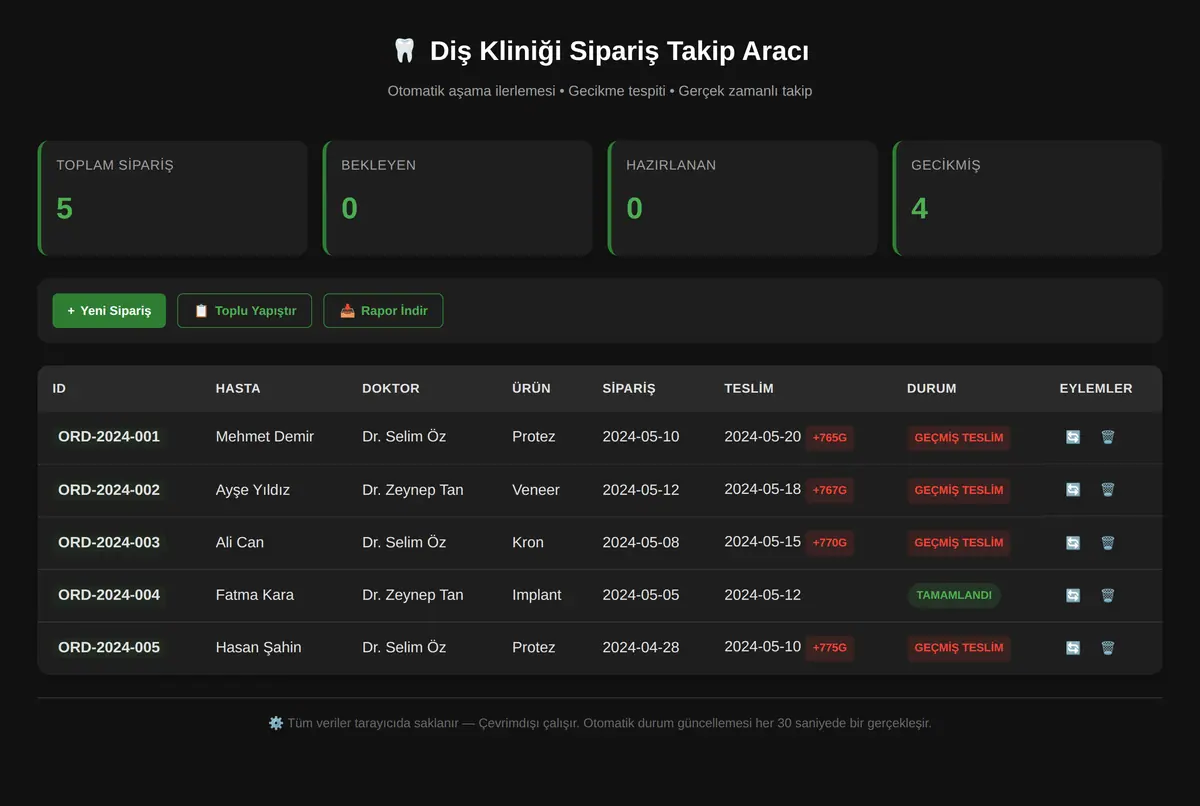This screenshot has height=806, width=1200.
Task: Click the Teslim column header
Action: 749,388
